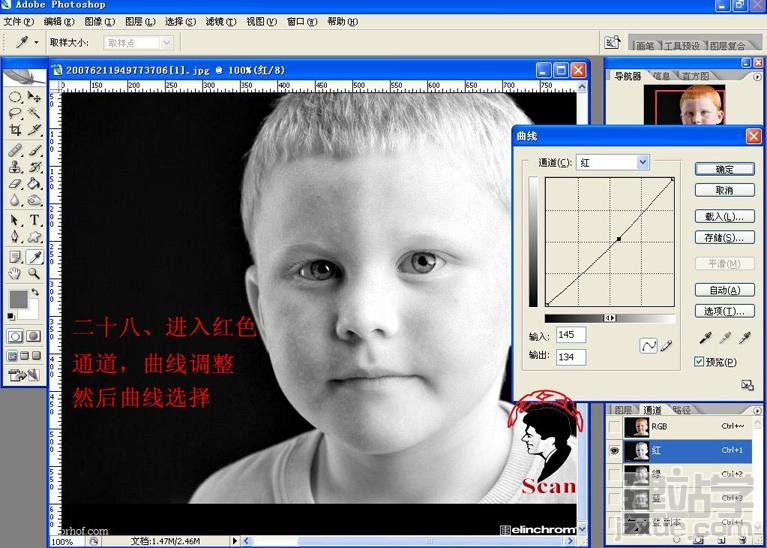This screenshot has height=548, width=767.
Task: Click the Jump to ImageReady icon
Action: coord(23,375)
